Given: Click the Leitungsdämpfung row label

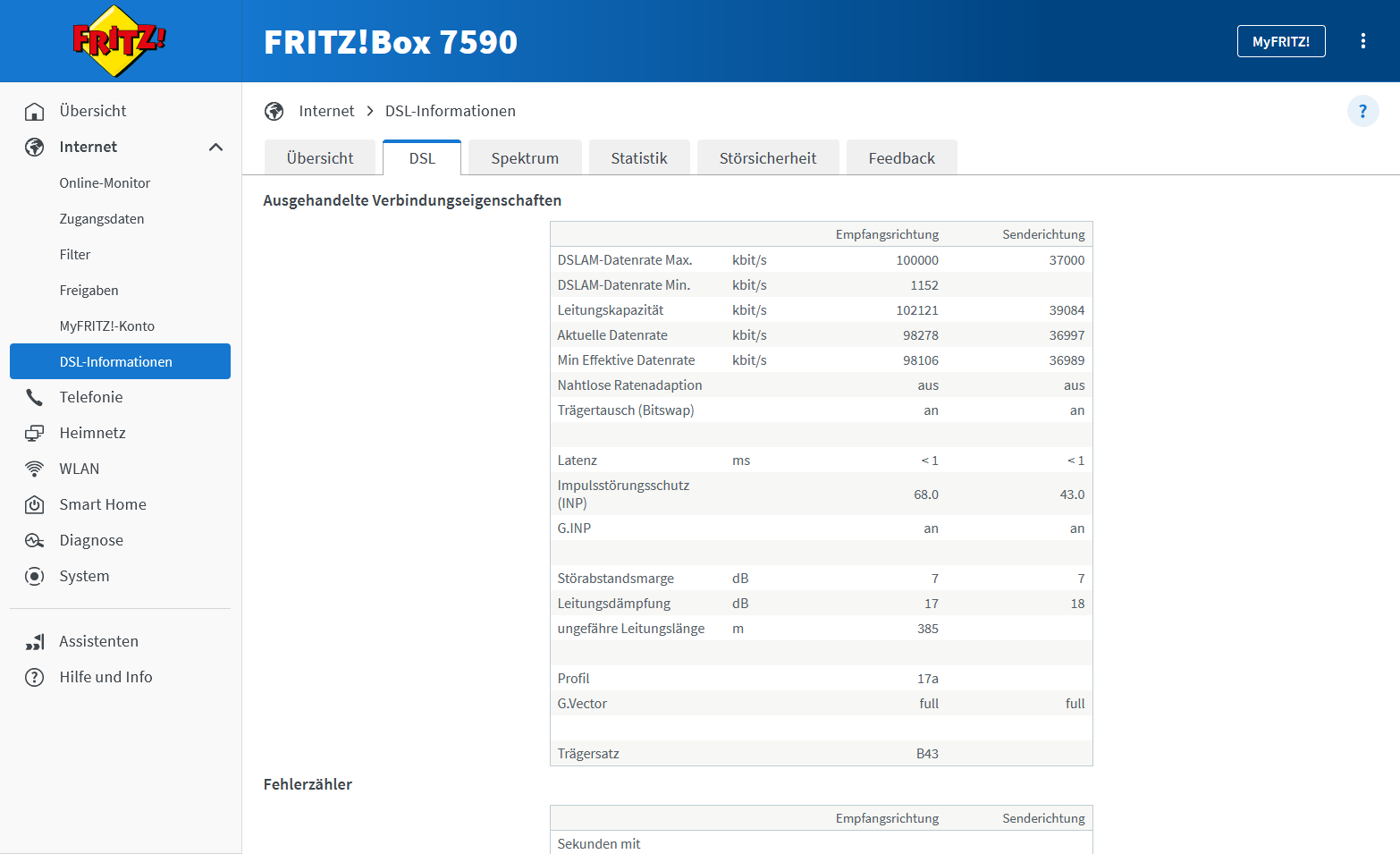Looking at the screenshot, I should 613,604.
